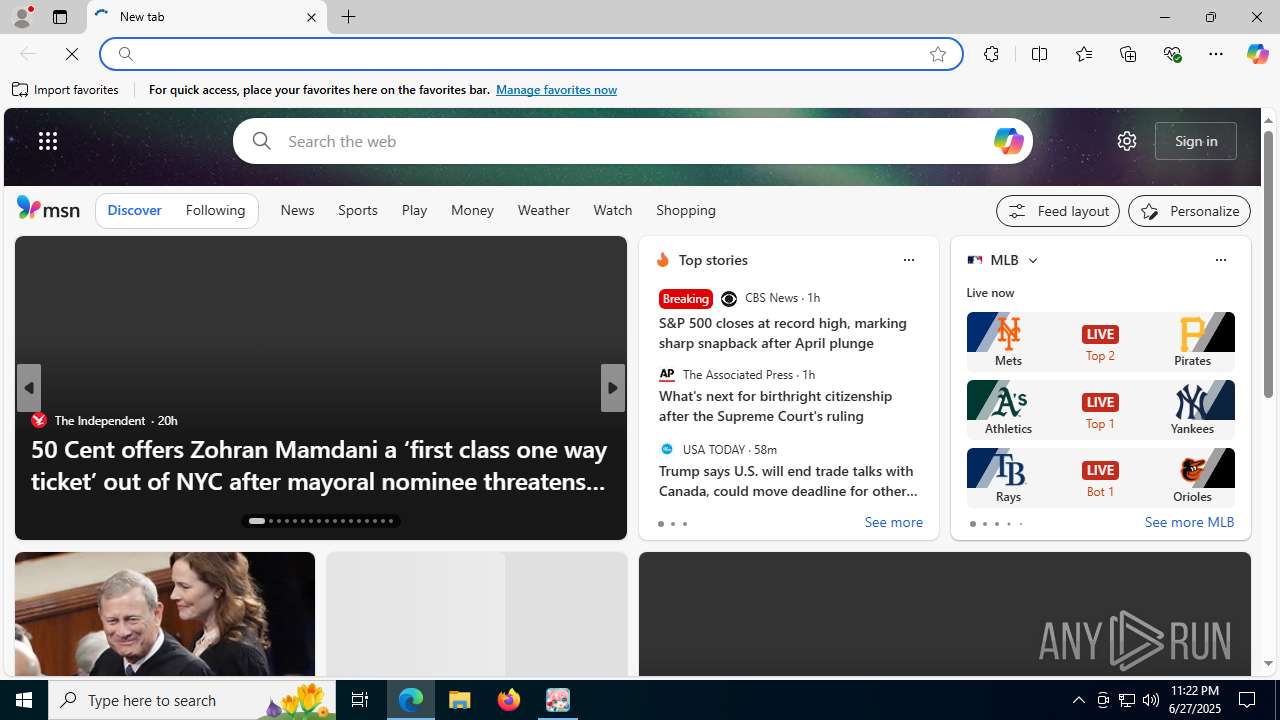Open the Sports tab
Screen dimensions: 1280x720
click(357, 211)
